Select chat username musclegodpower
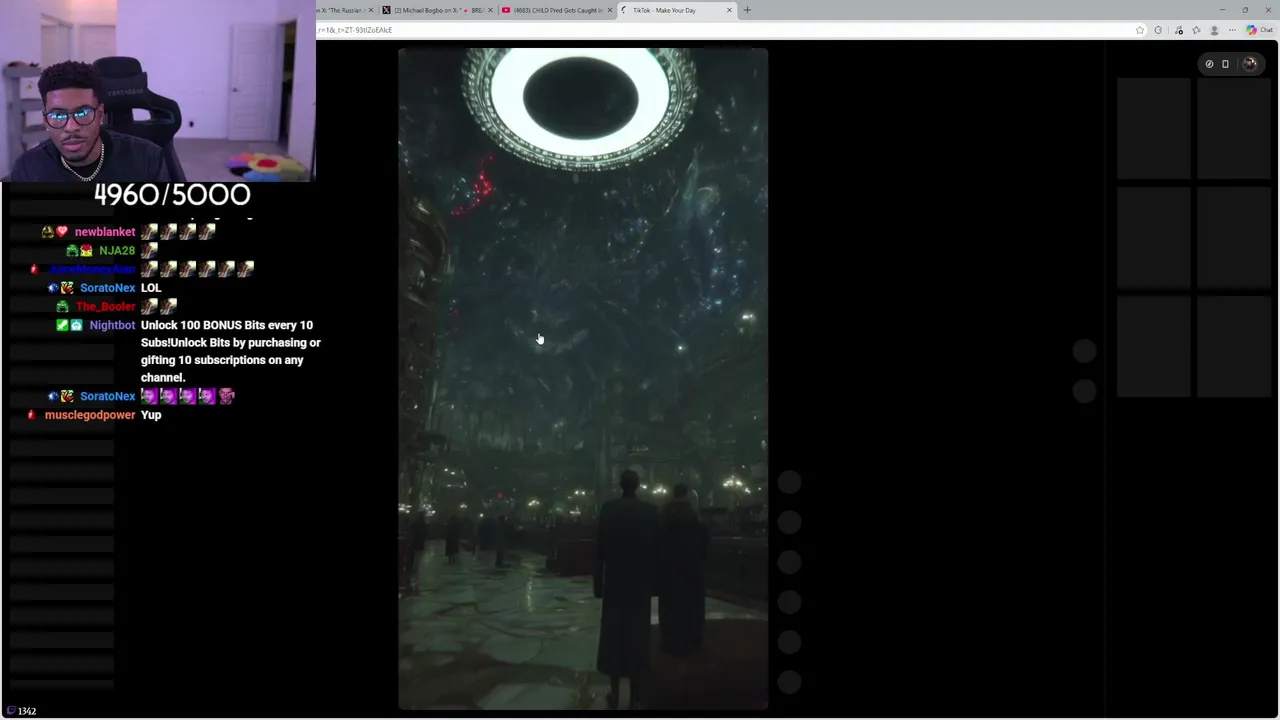Image resolution: width=1280 pixels, height=720 pixels. 90,415
